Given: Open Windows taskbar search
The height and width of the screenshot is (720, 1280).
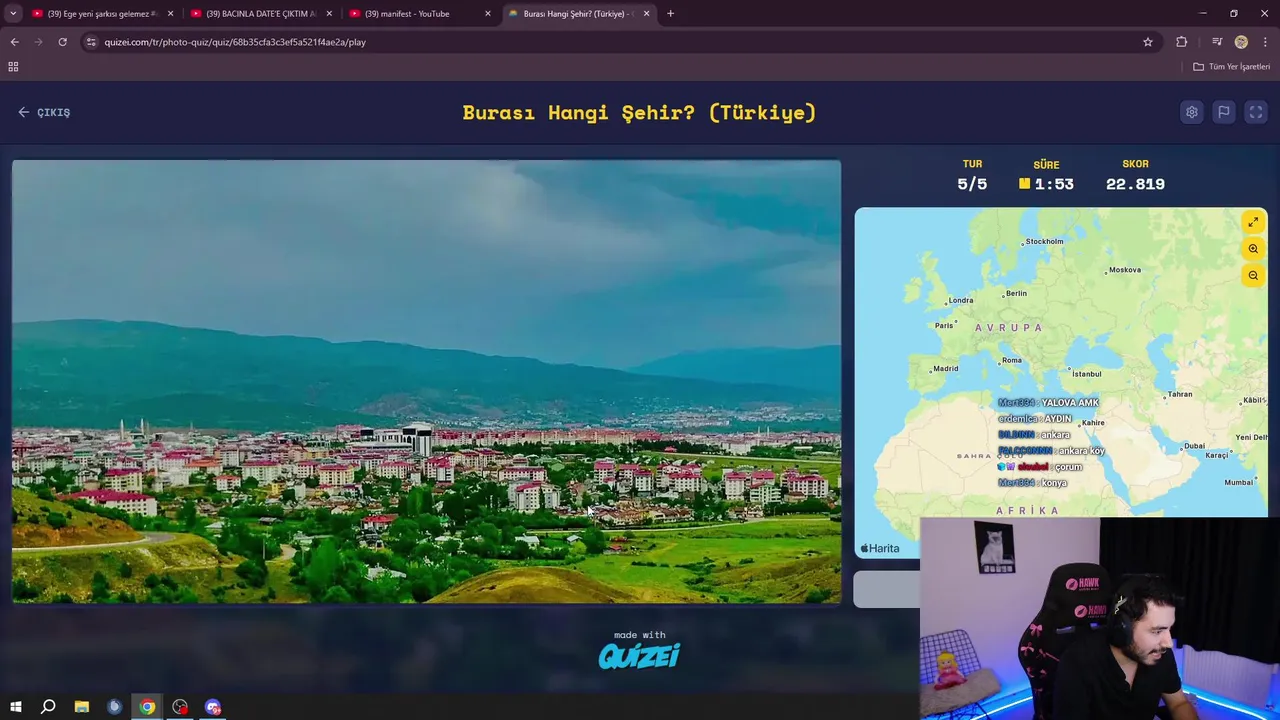Looking at the screenshot, I should [48, 707].
